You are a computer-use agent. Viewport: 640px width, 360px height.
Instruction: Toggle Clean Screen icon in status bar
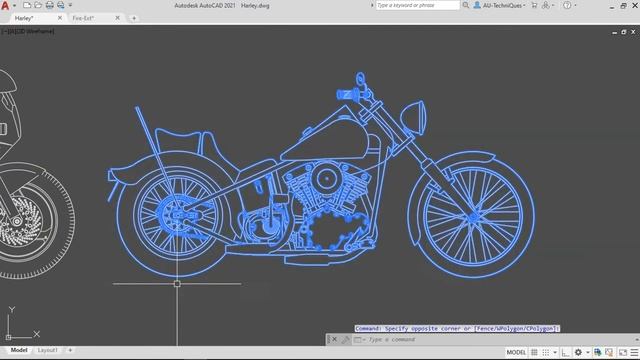tap(623, 352)
